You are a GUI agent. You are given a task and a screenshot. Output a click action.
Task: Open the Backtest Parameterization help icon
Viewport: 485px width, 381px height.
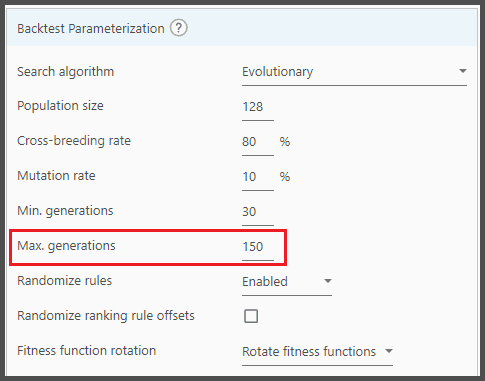[179, 28]
